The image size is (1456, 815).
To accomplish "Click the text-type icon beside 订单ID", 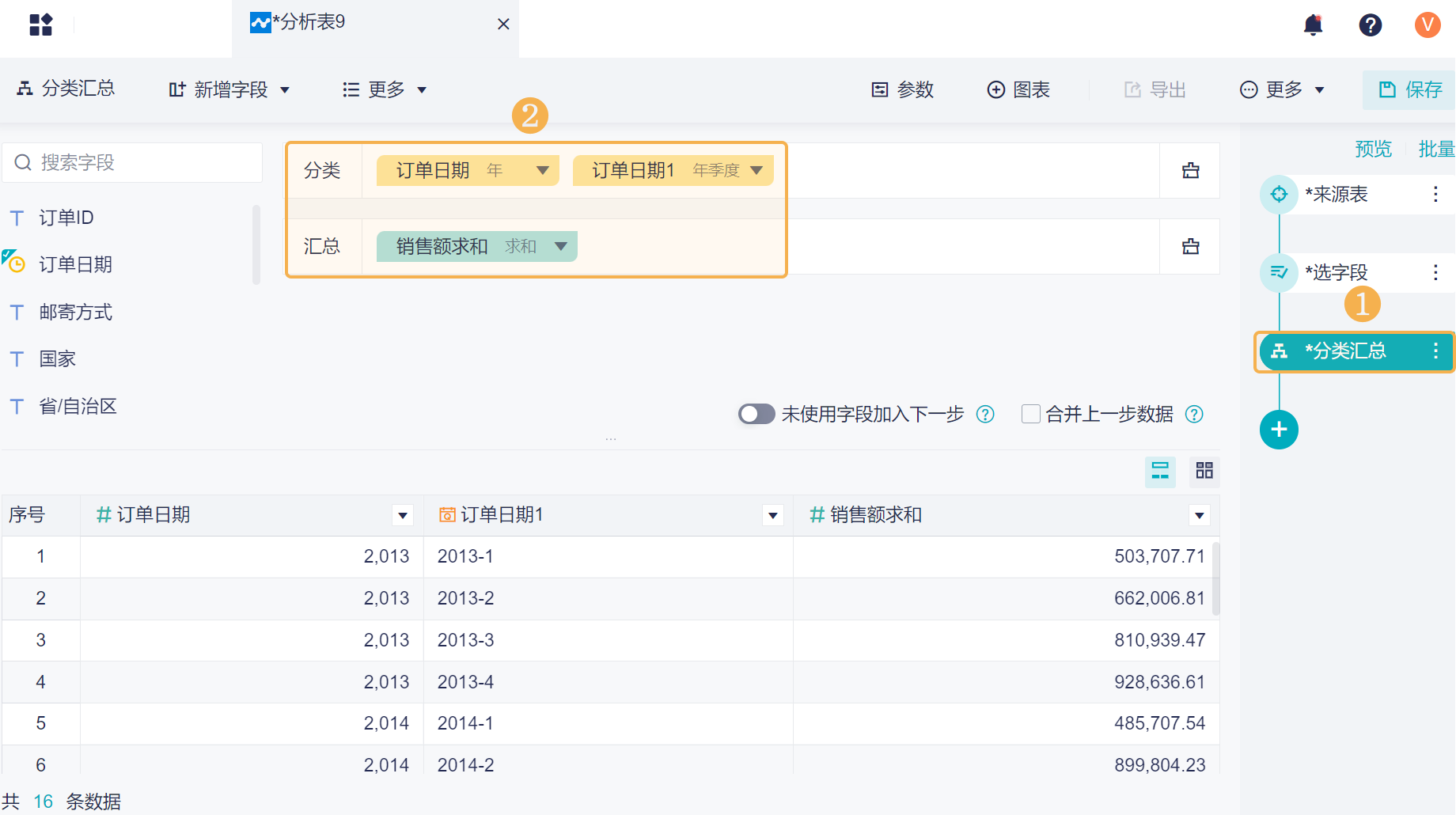I will click(17, 218).
